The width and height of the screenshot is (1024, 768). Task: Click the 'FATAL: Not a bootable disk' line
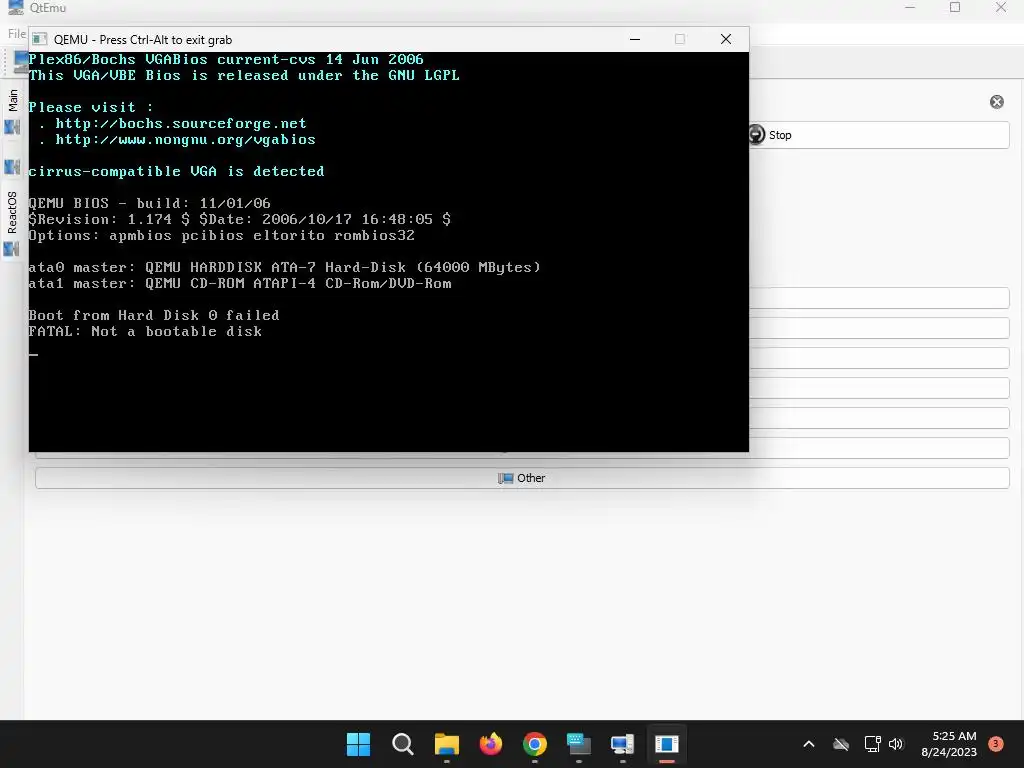pos(145,331)
